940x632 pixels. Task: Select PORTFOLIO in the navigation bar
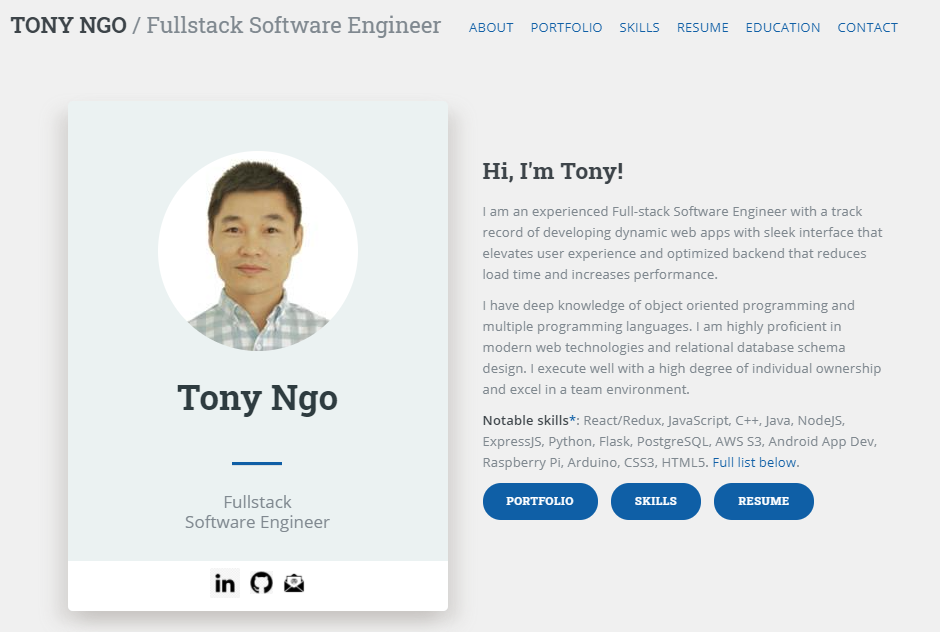[566, 27]
